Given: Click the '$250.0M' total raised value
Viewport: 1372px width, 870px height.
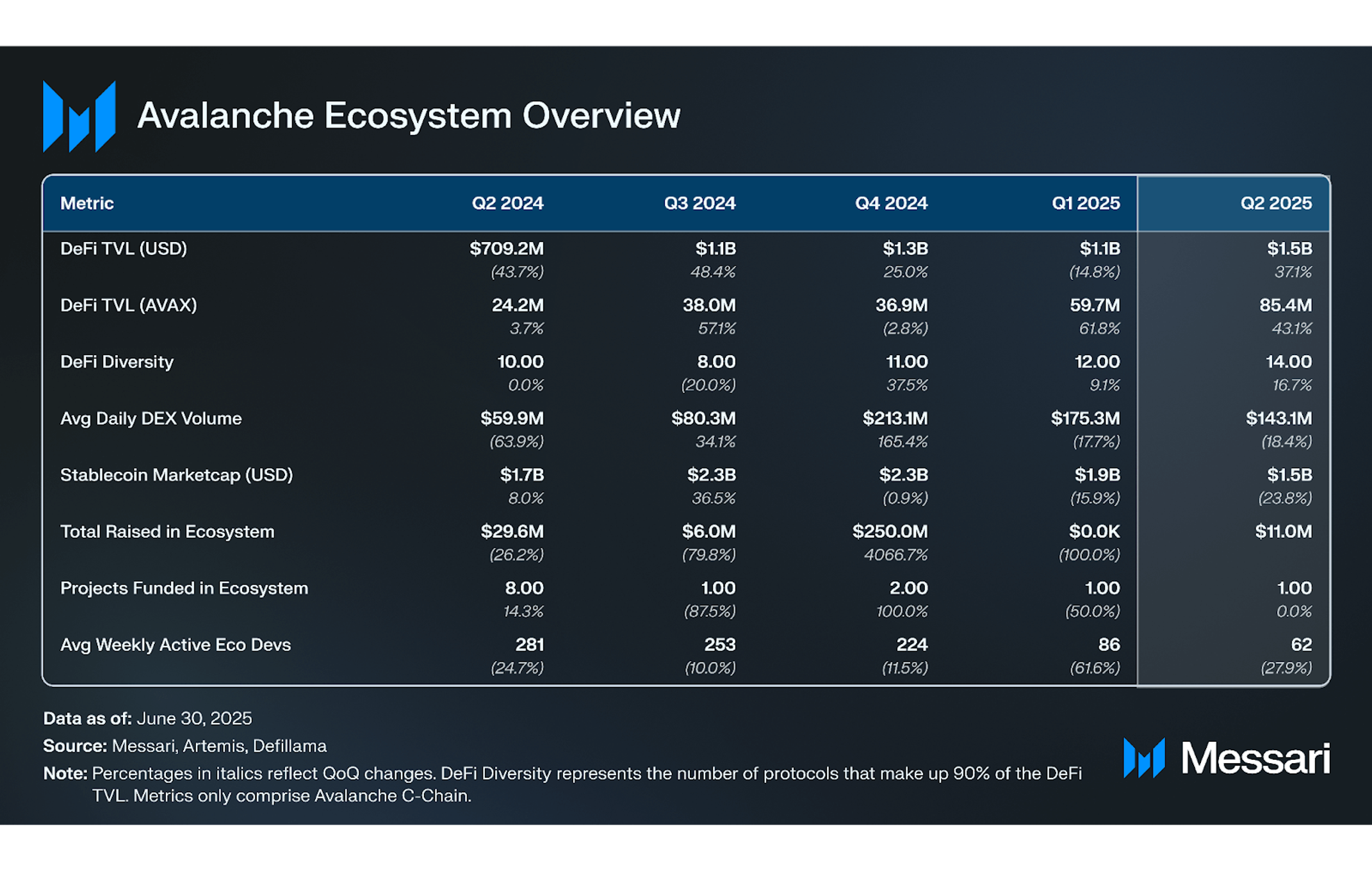Looking at the screenshot, I should 890,531.
